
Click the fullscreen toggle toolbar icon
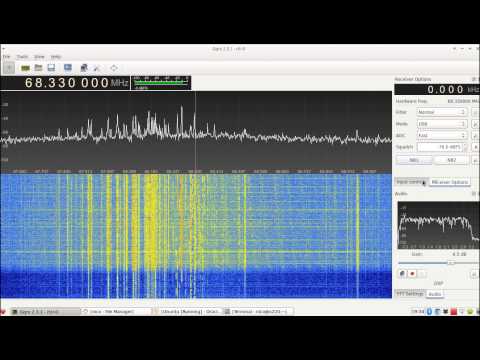[114, 68]
